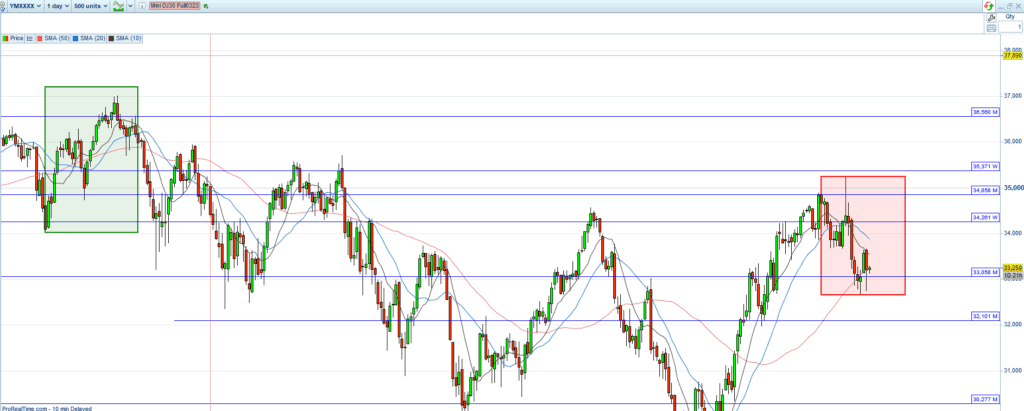The height and width of the screenshot is (411, 1024).
Task: Toggle the SMA (10) indicator label
Action: click(x=122, y=38)
